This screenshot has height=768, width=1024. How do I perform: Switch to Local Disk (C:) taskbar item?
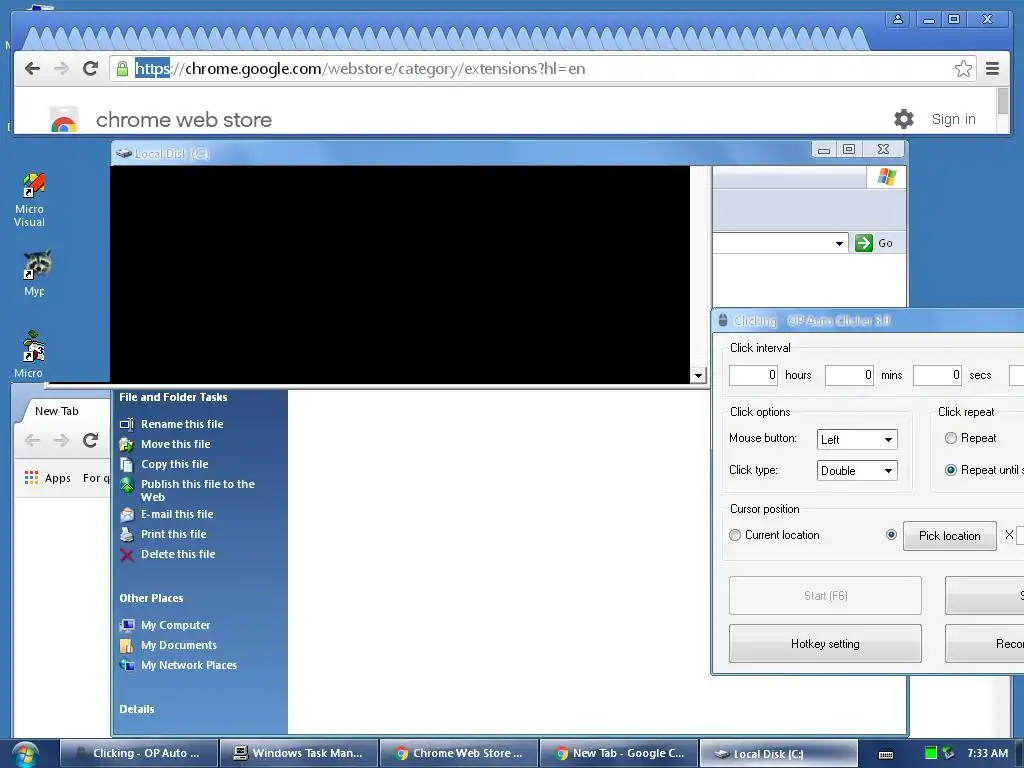click(778, 753)
